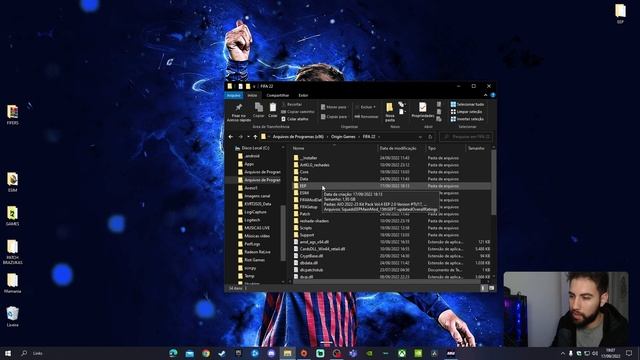The width and height of the screenshot is (640, 360).
Task: Select the Data folder row
Action: (x=391, y=179)
